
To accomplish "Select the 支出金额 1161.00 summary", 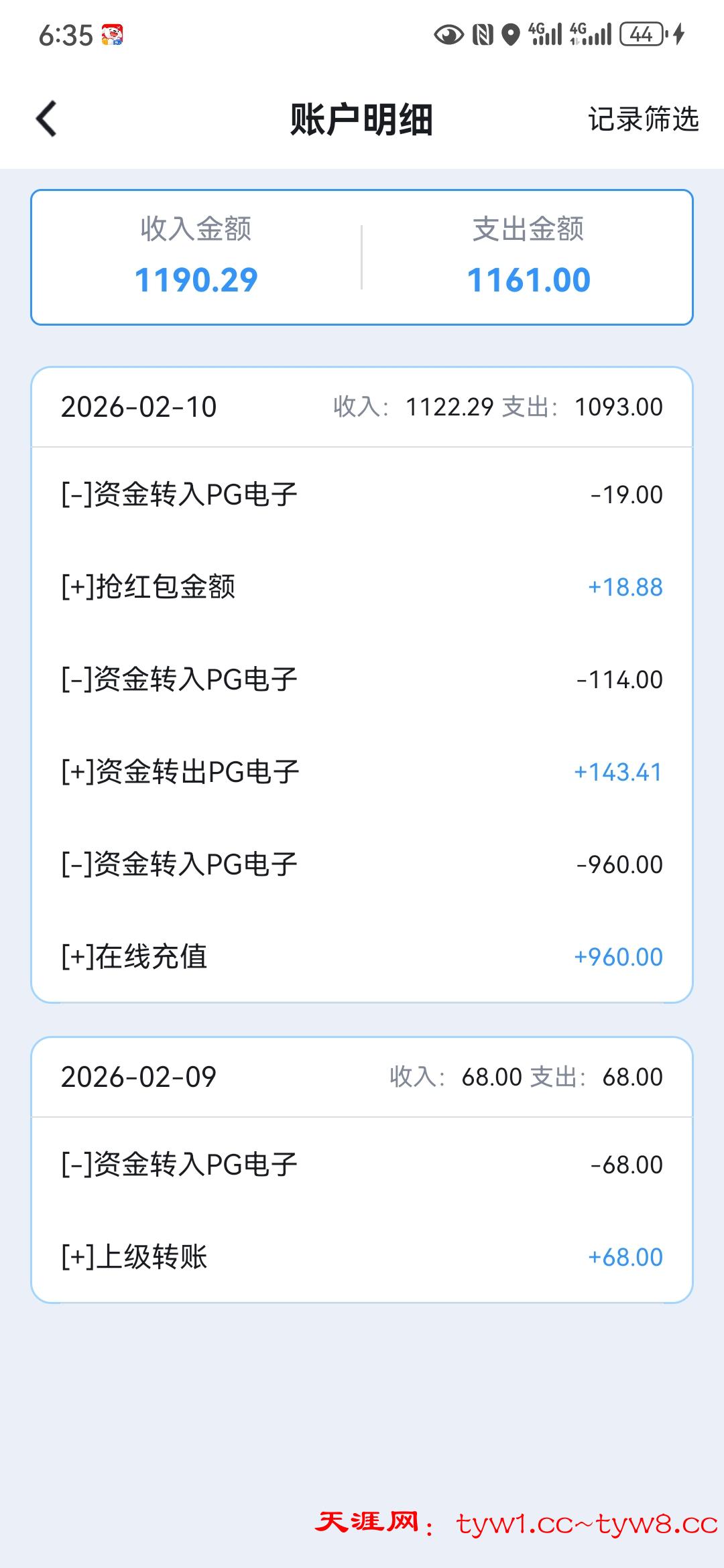I will pos(528,257).
